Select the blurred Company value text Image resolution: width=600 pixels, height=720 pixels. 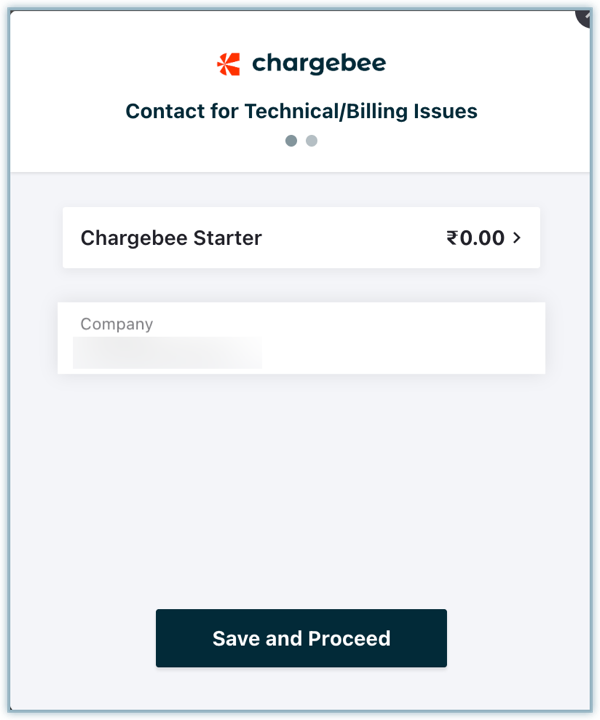pyautogui.click(x=167, y=352)
